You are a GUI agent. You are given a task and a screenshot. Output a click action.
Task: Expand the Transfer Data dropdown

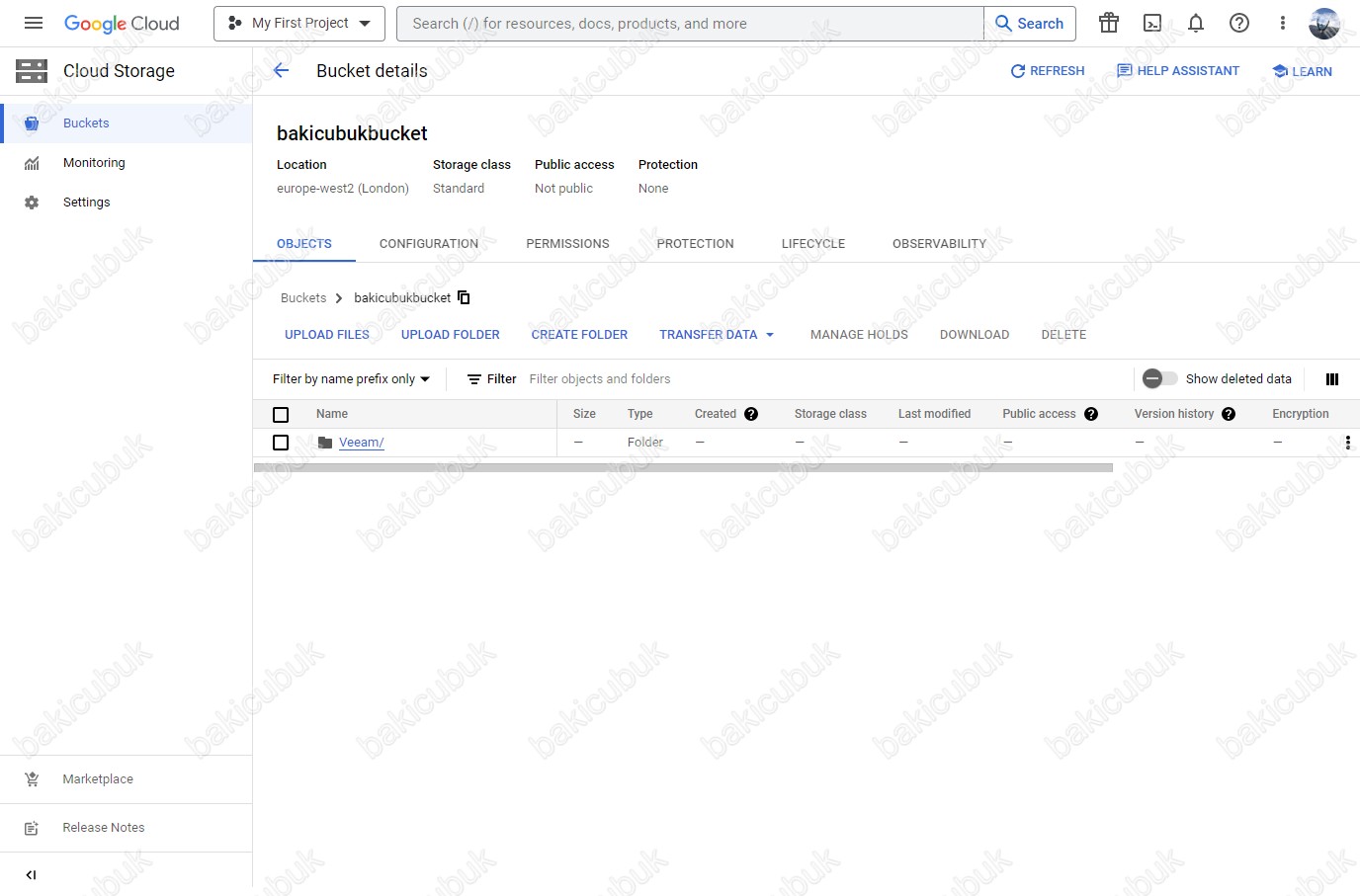click(717, 335)
